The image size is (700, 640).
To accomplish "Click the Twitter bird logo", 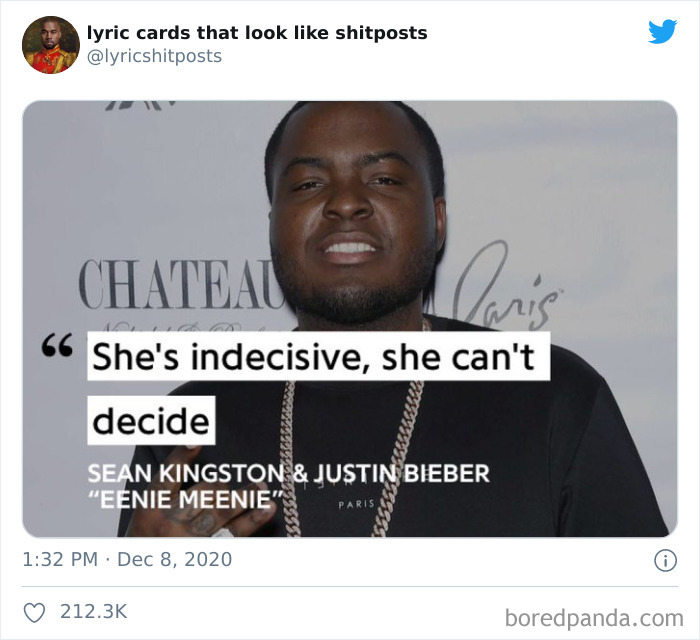I will pyautogui.click(x=662, y=31).
